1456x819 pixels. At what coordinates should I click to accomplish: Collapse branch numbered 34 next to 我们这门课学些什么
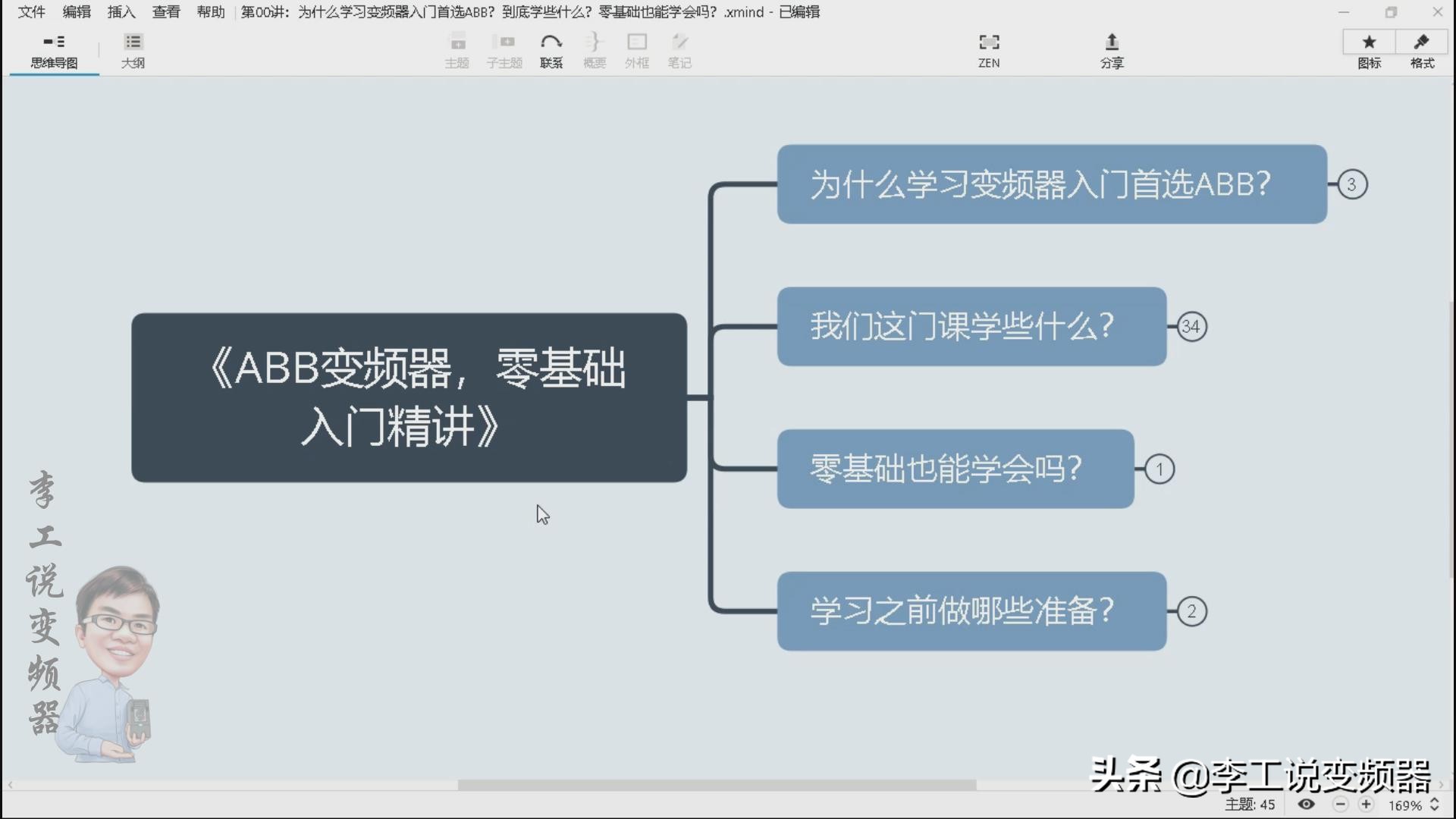pyautogui.click(x=1191, y=327)
